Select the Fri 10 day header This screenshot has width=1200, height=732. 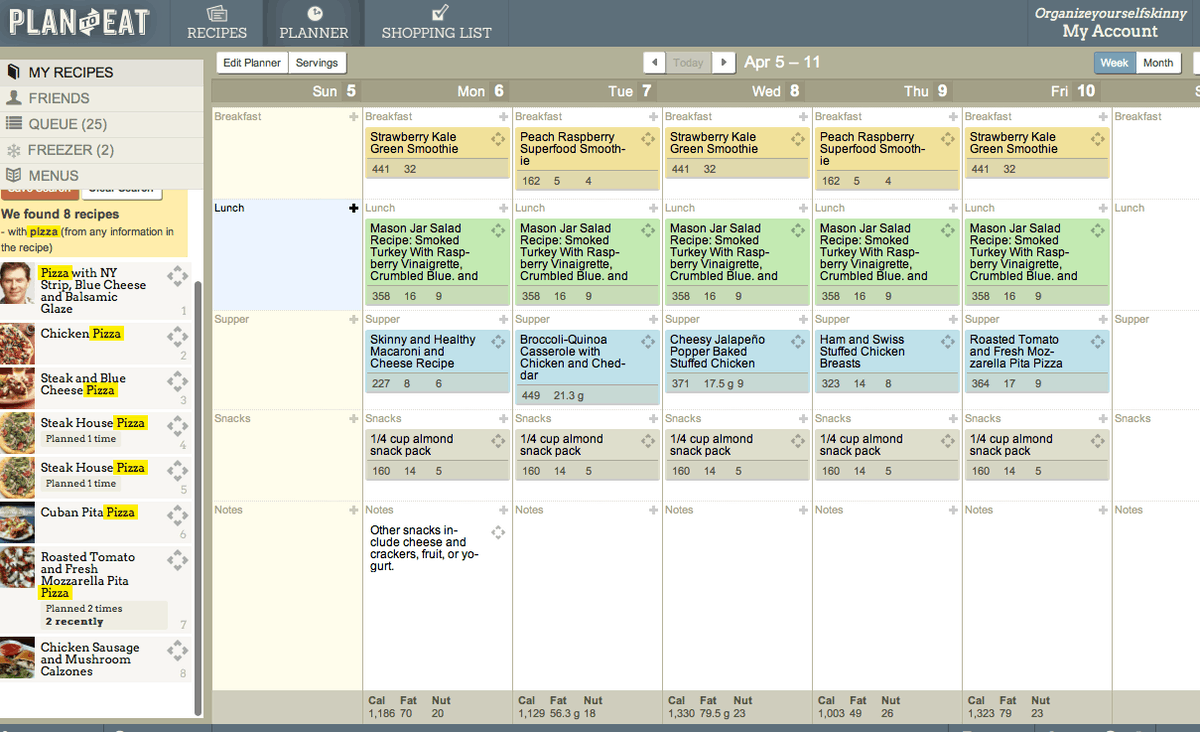1037,91
